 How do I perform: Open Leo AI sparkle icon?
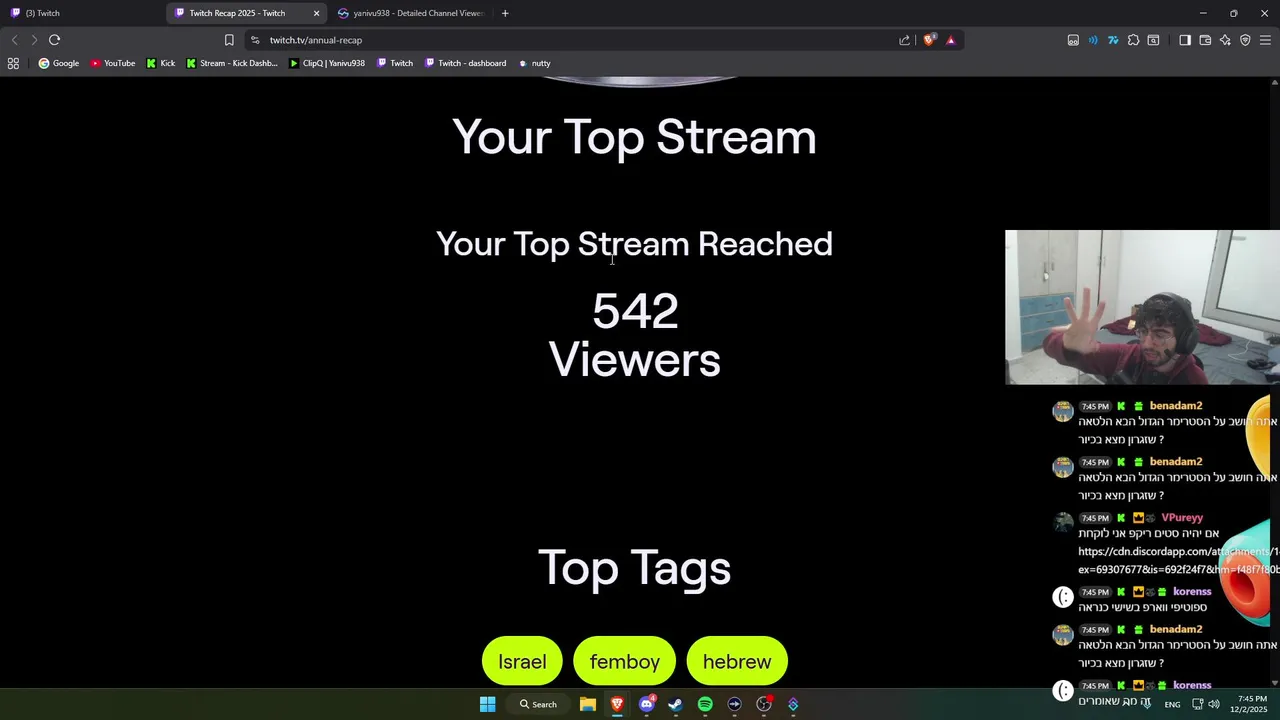tap(1225, 40)
